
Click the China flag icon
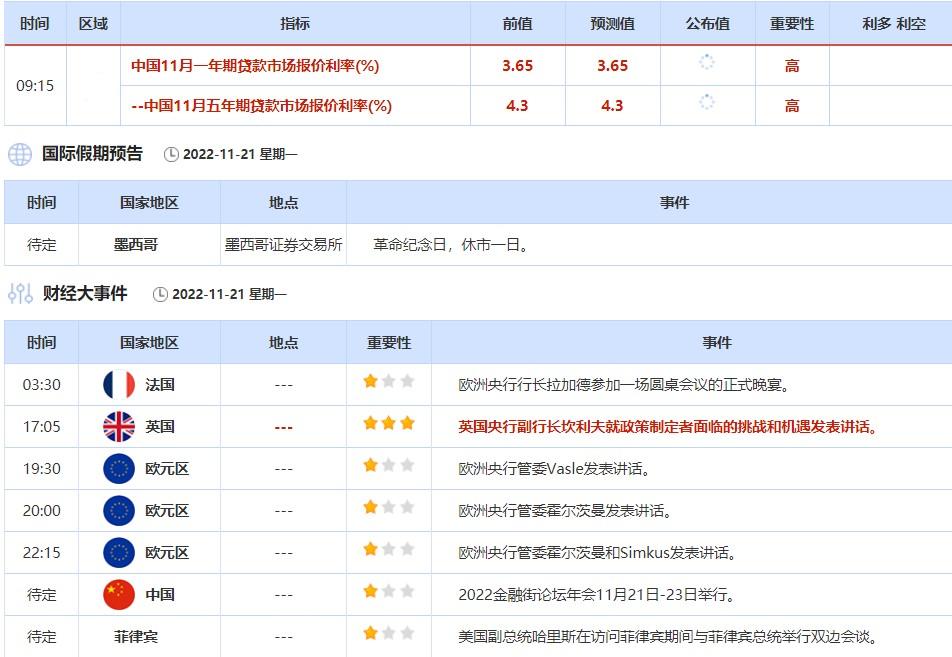(119, 594)
